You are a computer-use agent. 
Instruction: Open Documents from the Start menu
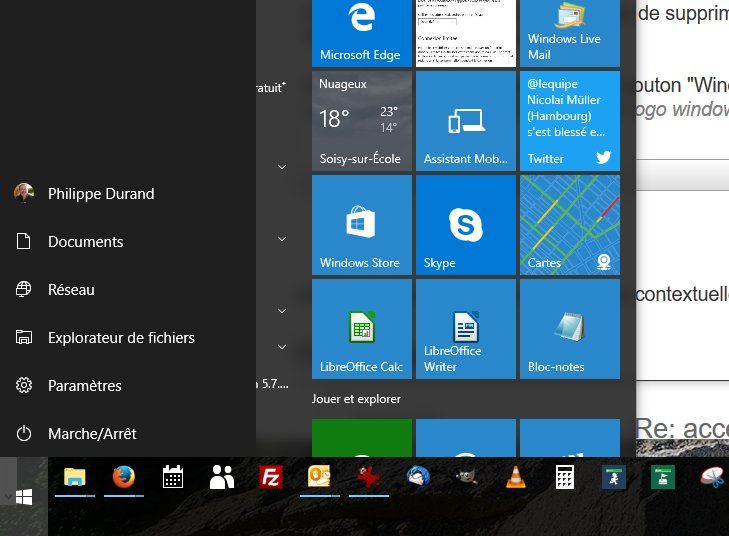(128, 242)
